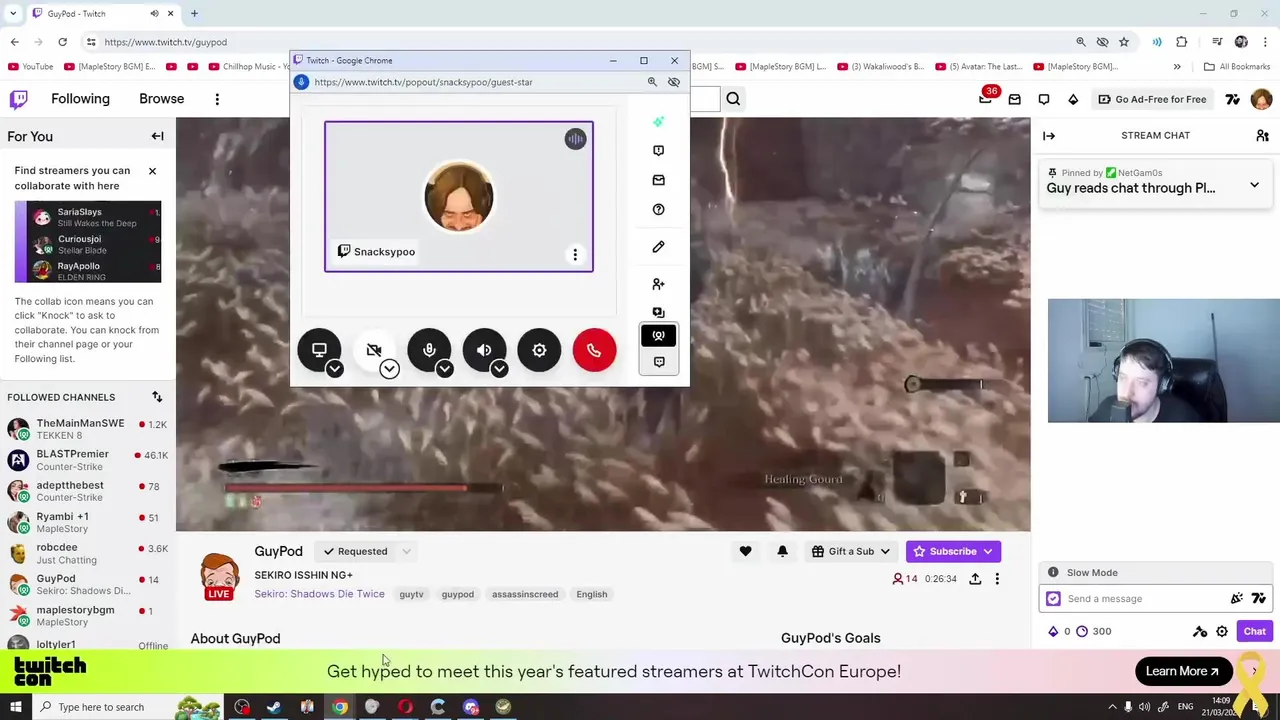Screen dimensions: 1280x720
Task: Sort followed channels list
Action: coord(157,397)
